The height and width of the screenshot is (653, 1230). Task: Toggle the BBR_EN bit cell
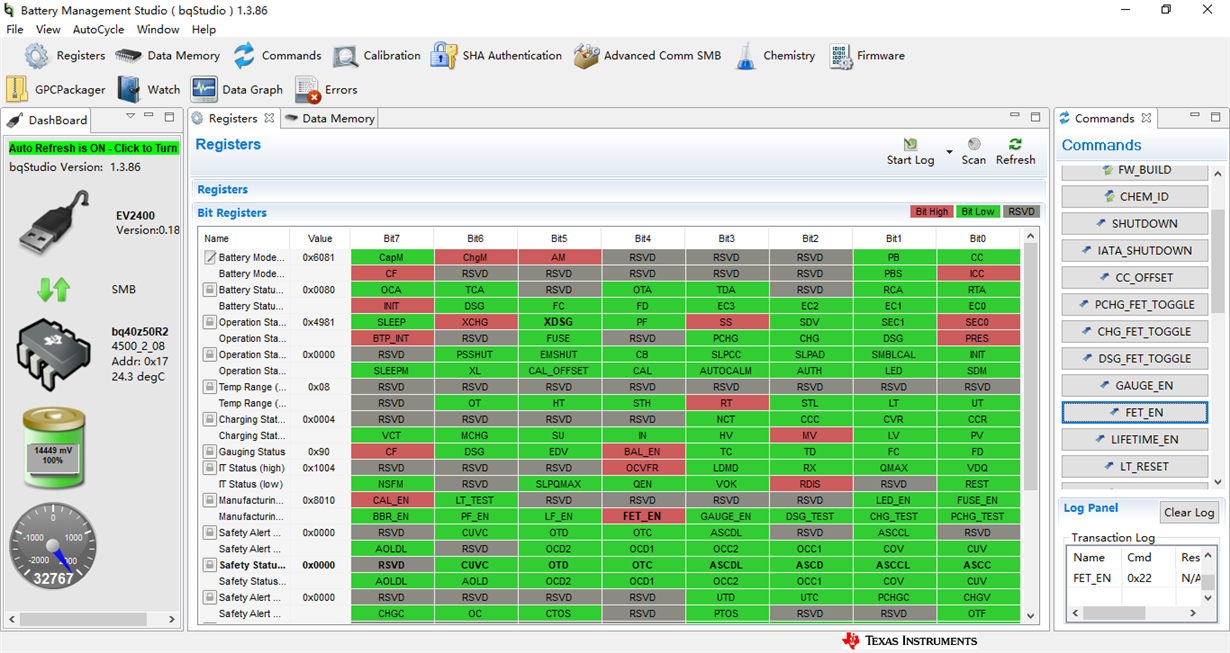[x=391, y=516]
